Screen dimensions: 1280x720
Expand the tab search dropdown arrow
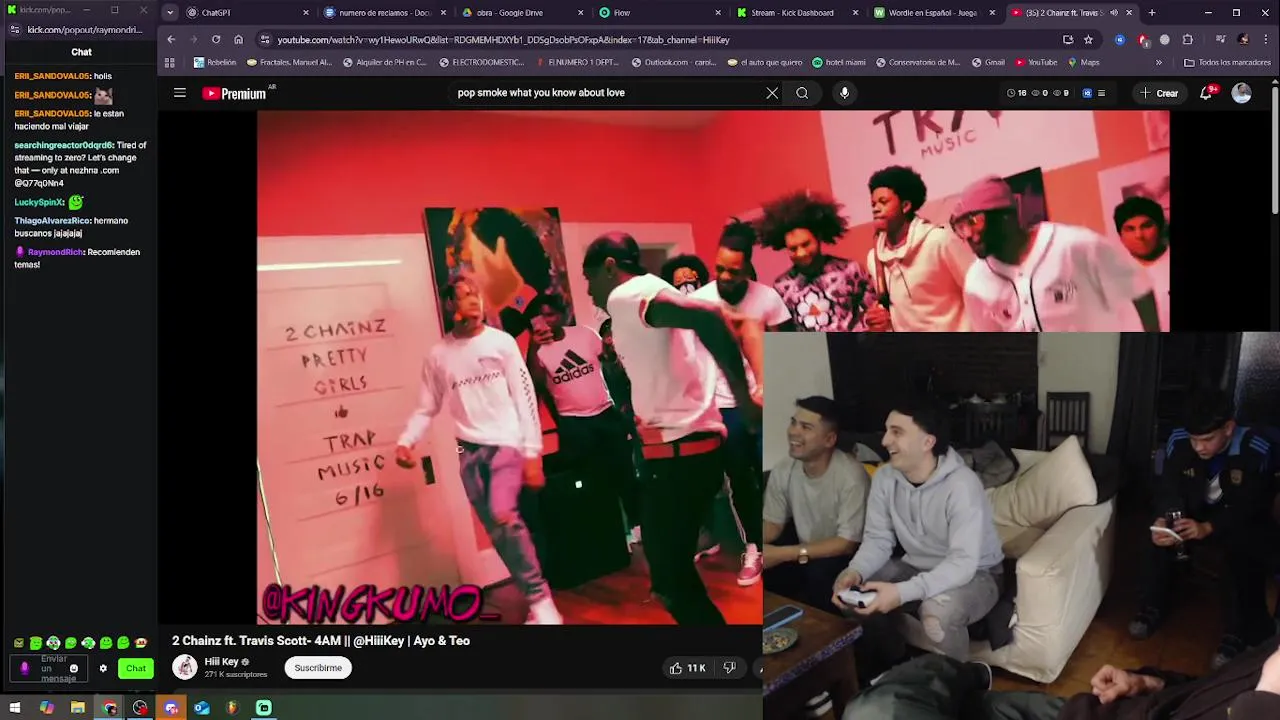170,13
